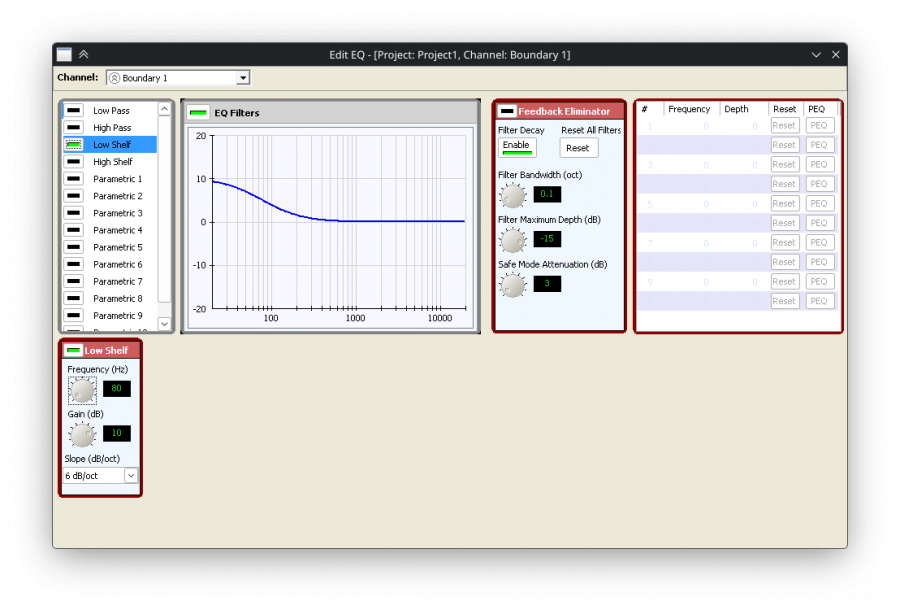Click the window menu icon in title bar

(x=64, y=55)
